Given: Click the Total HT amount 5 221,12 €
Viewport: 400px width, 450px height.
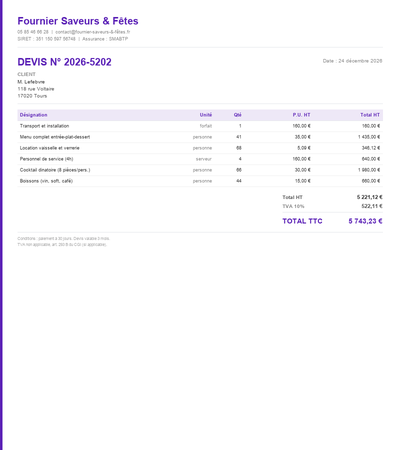Looking at the screenshot, I should 370,197.
